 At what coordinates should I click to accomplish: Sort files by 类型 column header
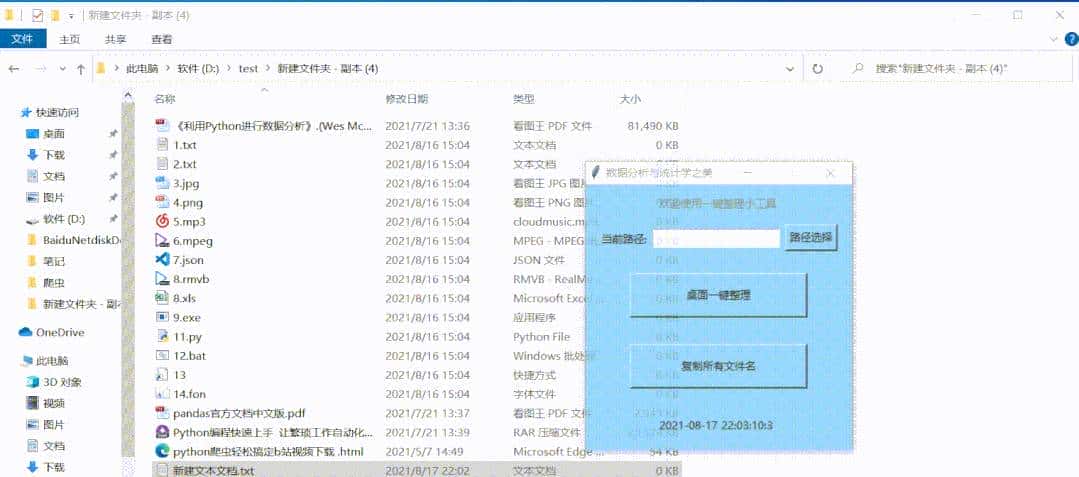(524, 99)
